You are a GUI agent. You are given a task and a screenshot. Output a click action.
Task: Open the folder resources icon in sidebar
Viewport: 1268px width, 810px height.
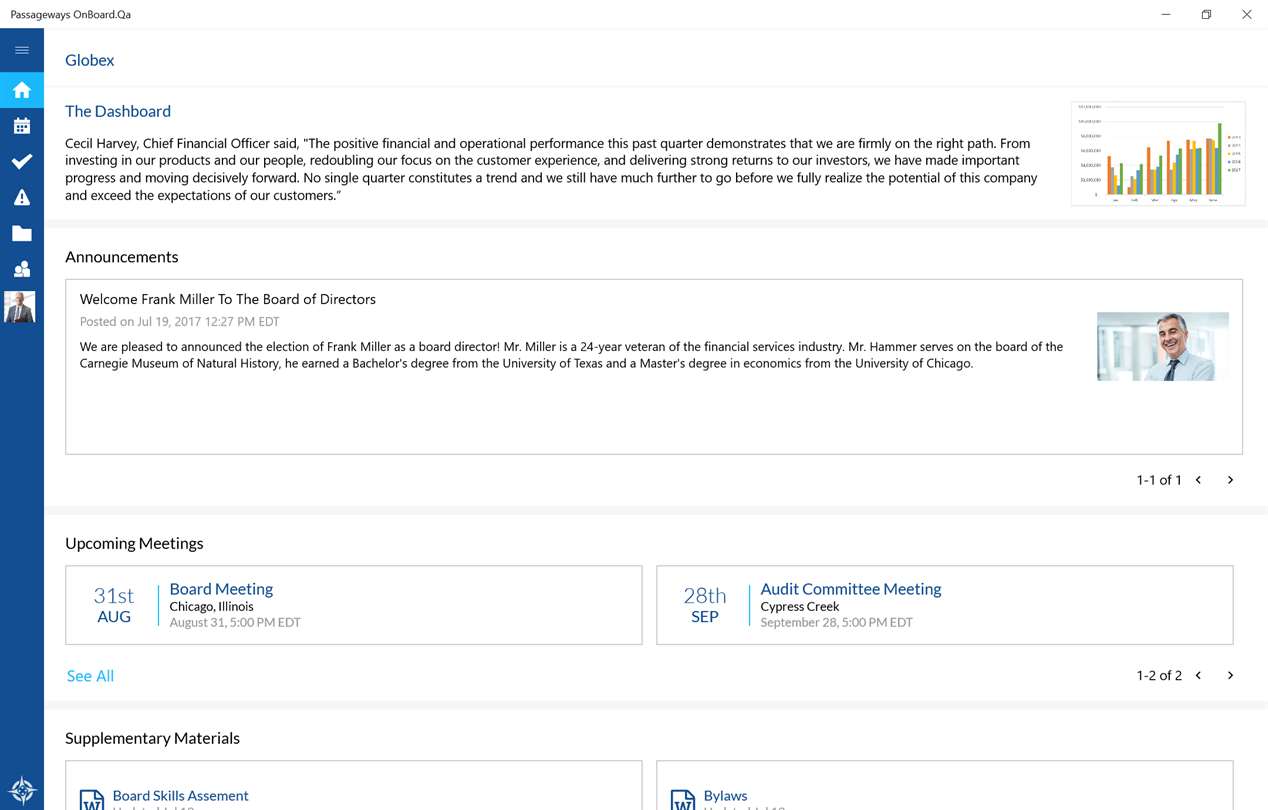pyautogui.click(x=22, y=234)
